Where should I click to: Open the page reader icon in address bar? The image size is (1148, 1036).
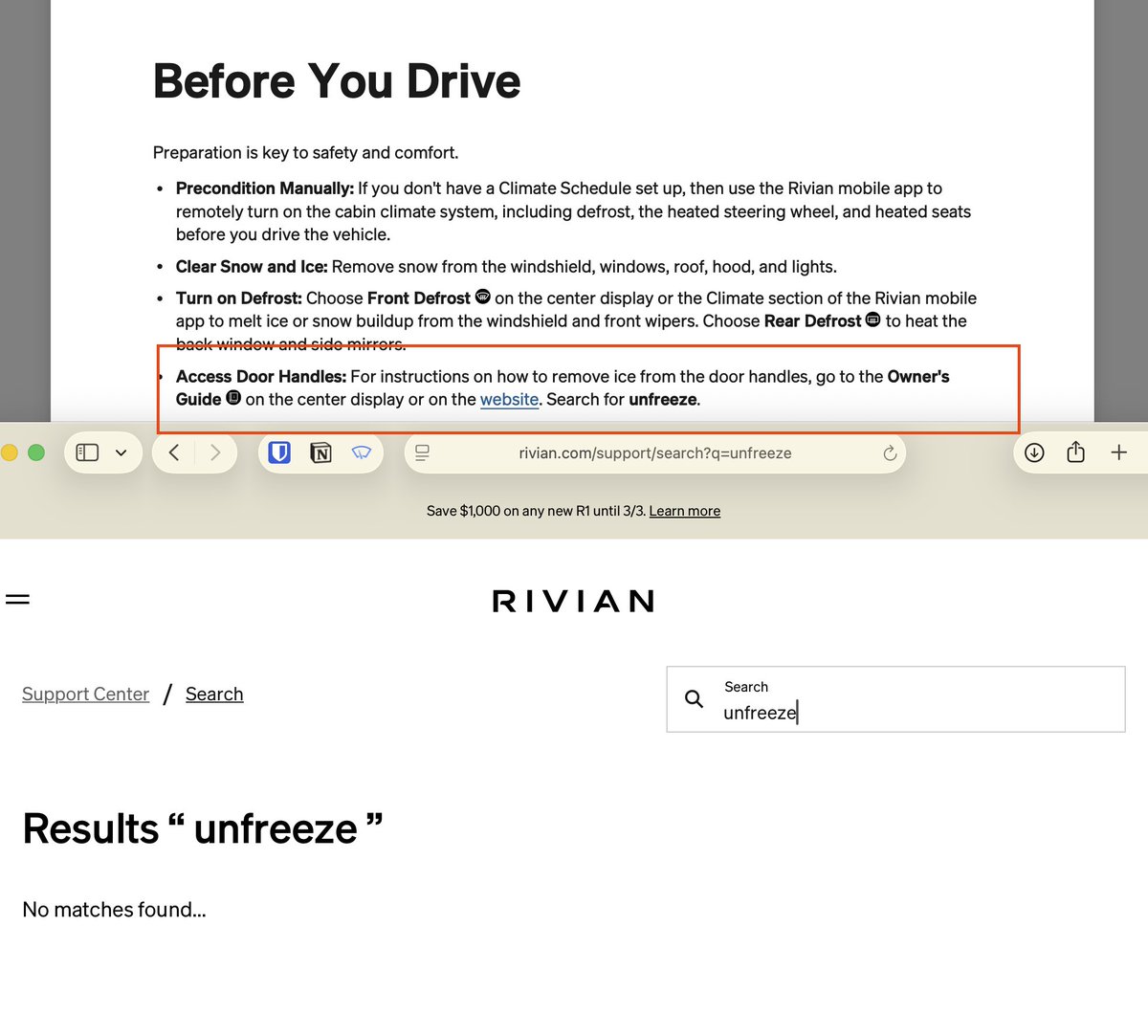tap(423, 452)
